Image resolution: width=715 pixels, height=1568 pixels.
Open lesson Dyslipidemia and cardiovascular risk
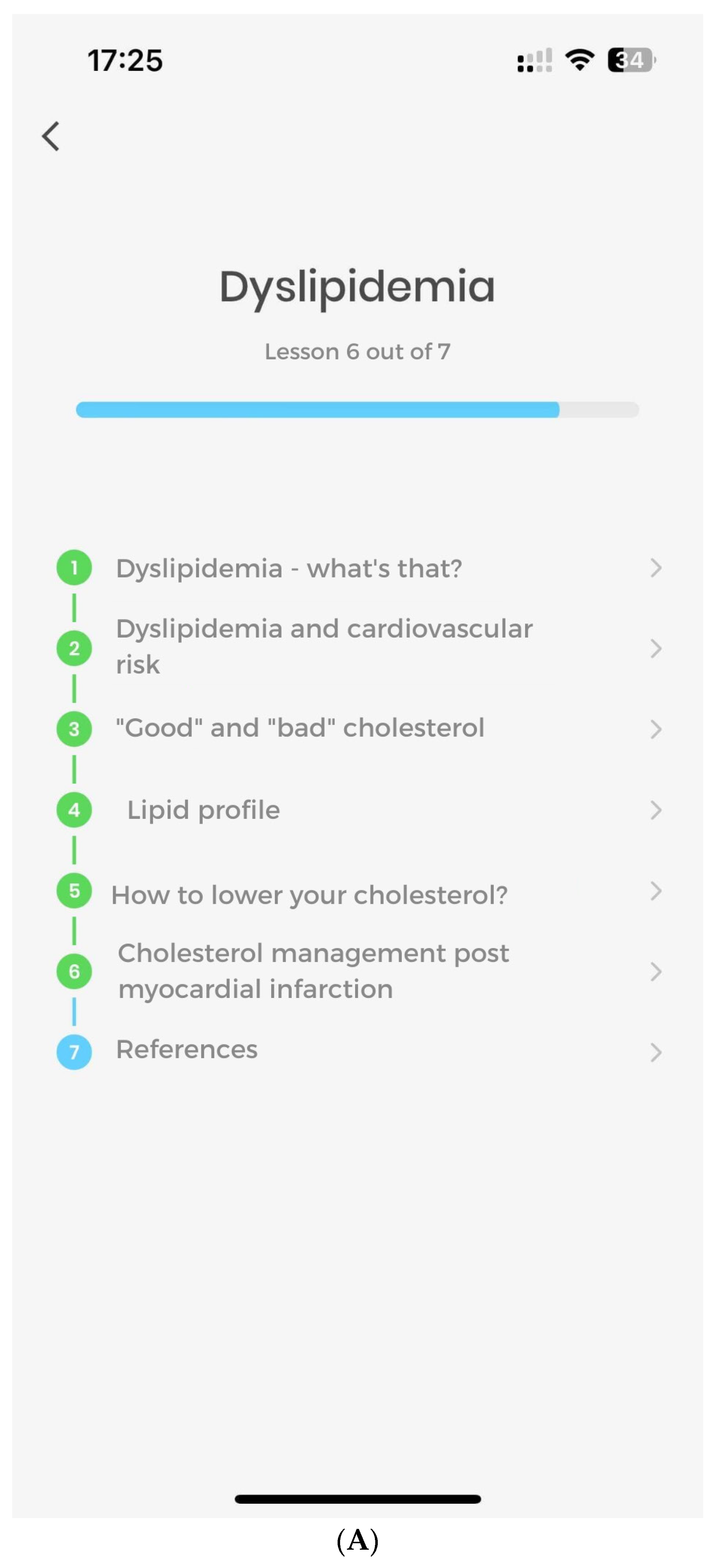(324, 647)
